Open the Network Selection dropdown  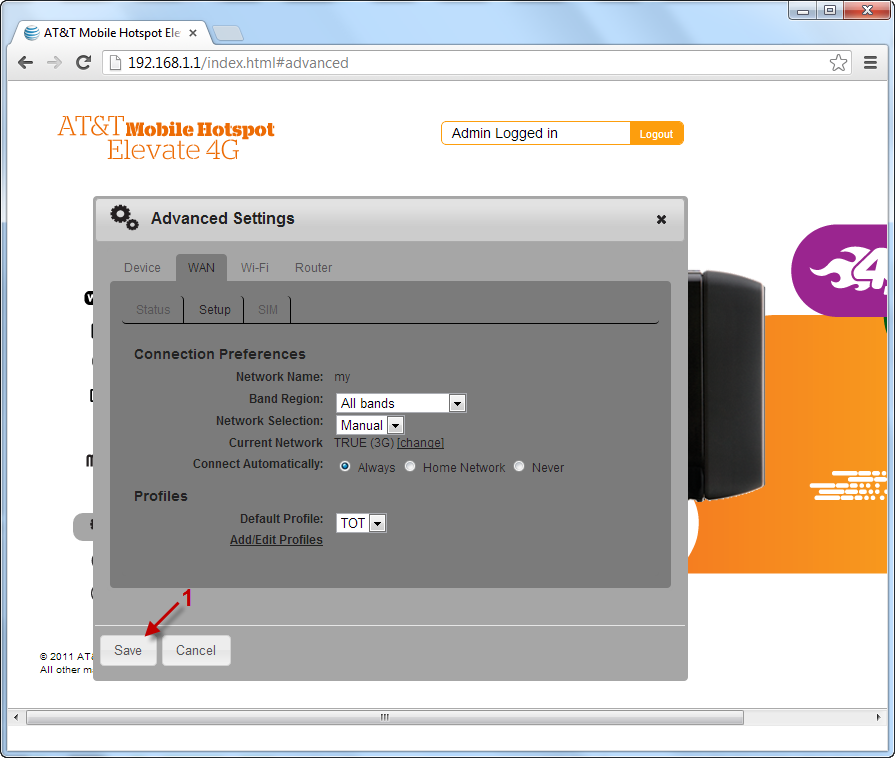click(x=370, y=425)
